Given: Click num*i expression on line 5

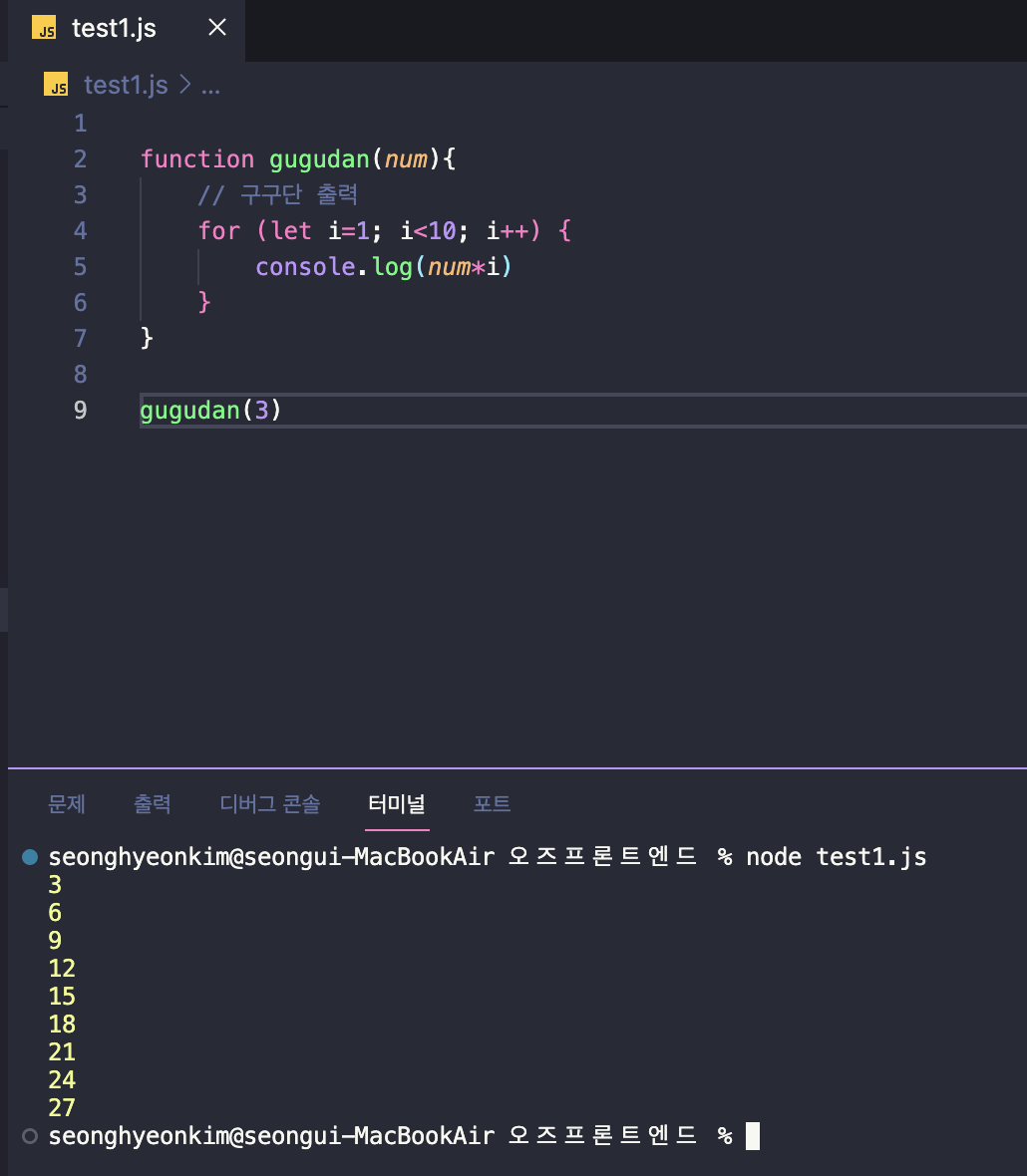Looking at the screenshot, I should point(463,267).
